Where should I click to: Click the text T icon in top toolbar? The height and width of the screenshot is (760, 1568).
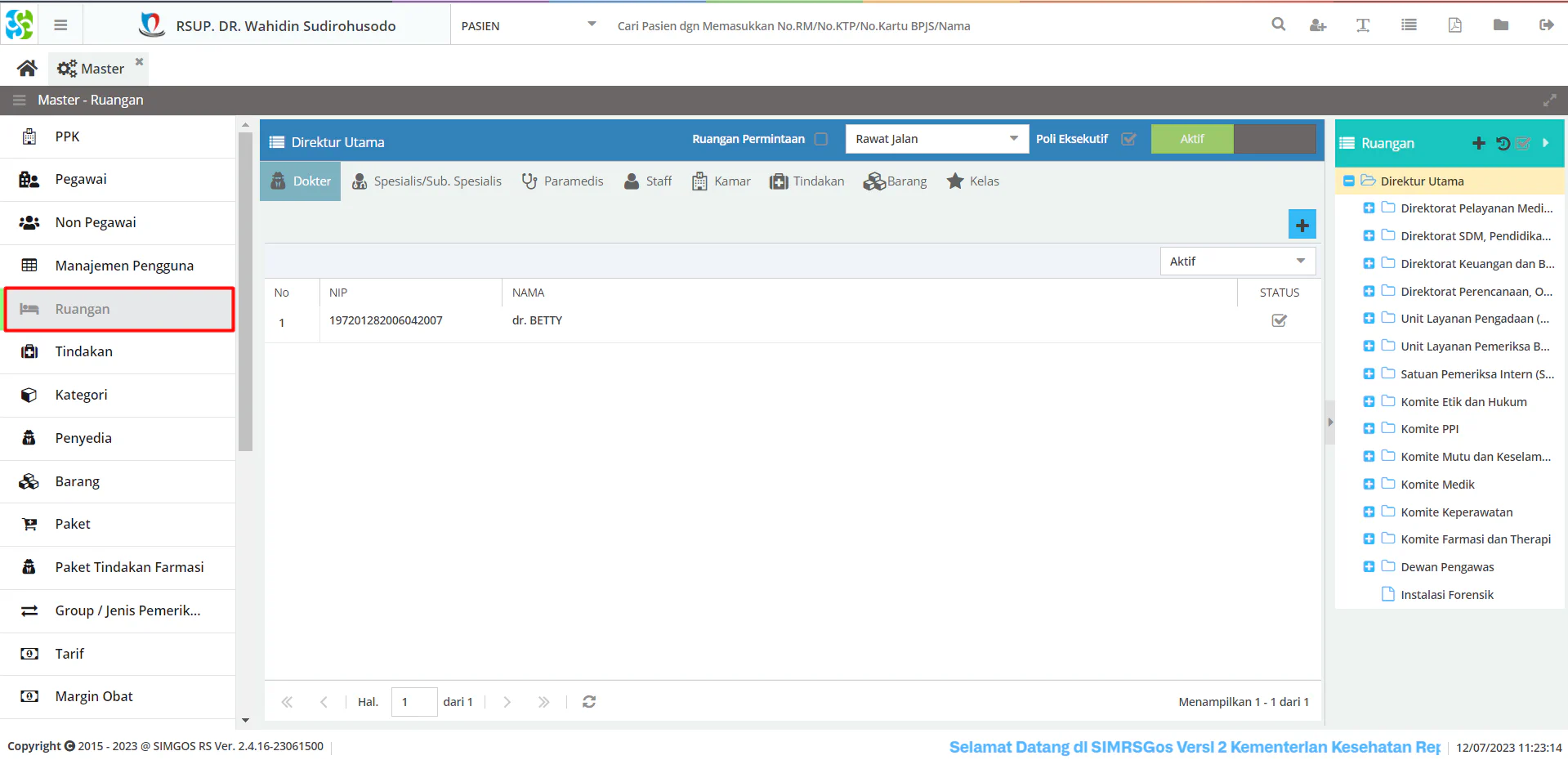coord(1363,25)
